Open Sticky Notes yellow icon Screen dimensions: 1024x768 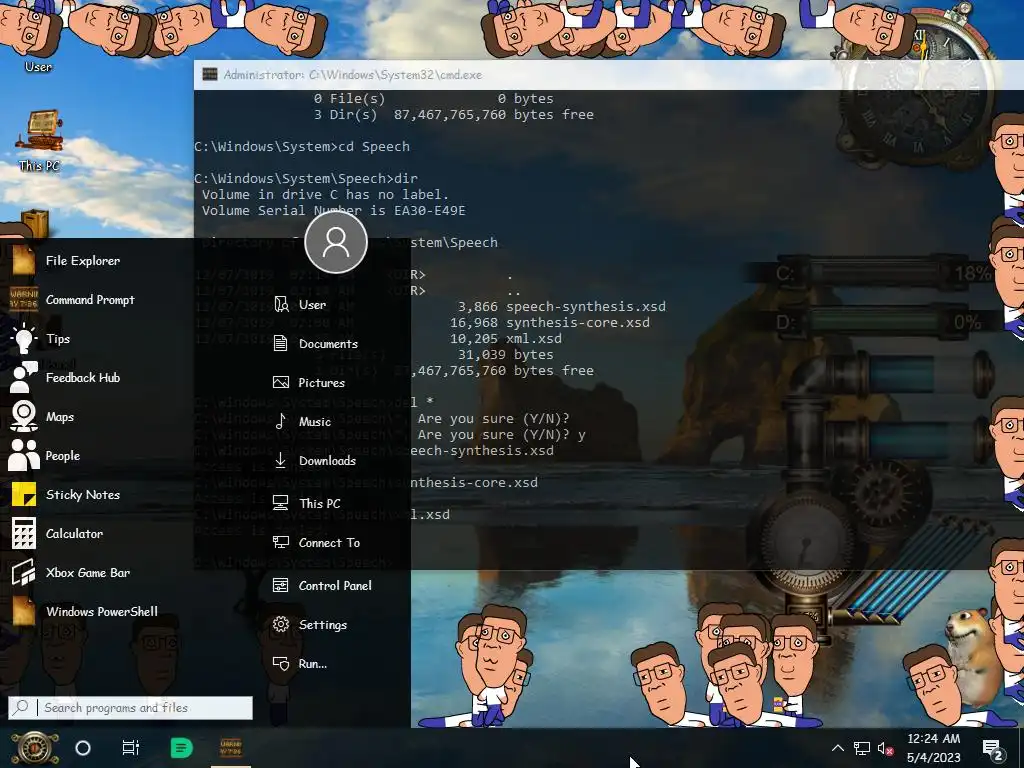click(24, 494)
